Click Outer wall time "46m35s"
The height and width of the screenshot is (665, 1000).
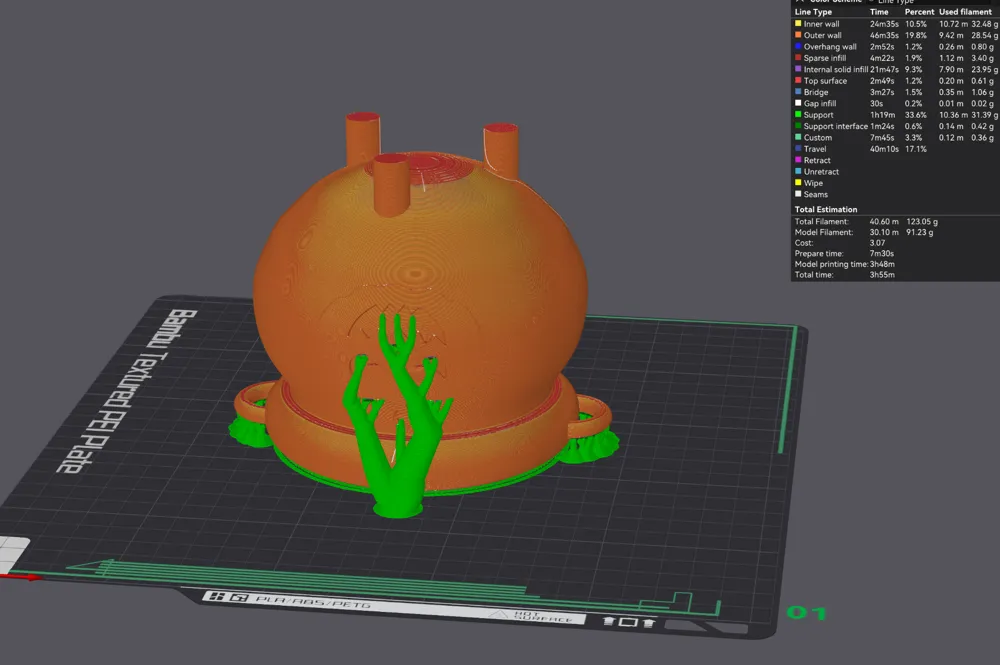click(884, 35)
